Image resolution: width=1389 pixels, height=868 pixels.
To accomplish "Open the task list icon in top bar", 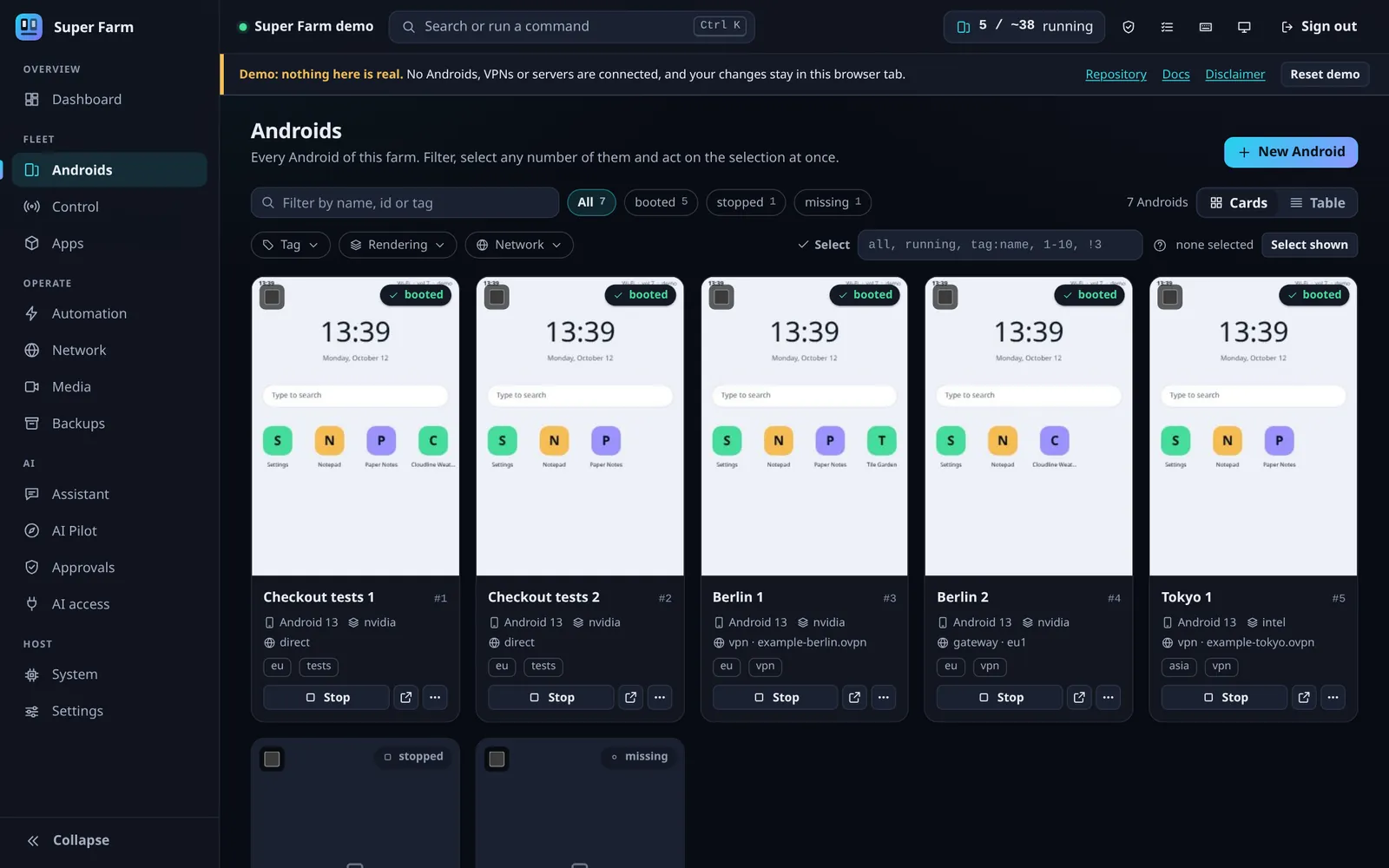I will pyautogui.click(x=1167, y=27).
